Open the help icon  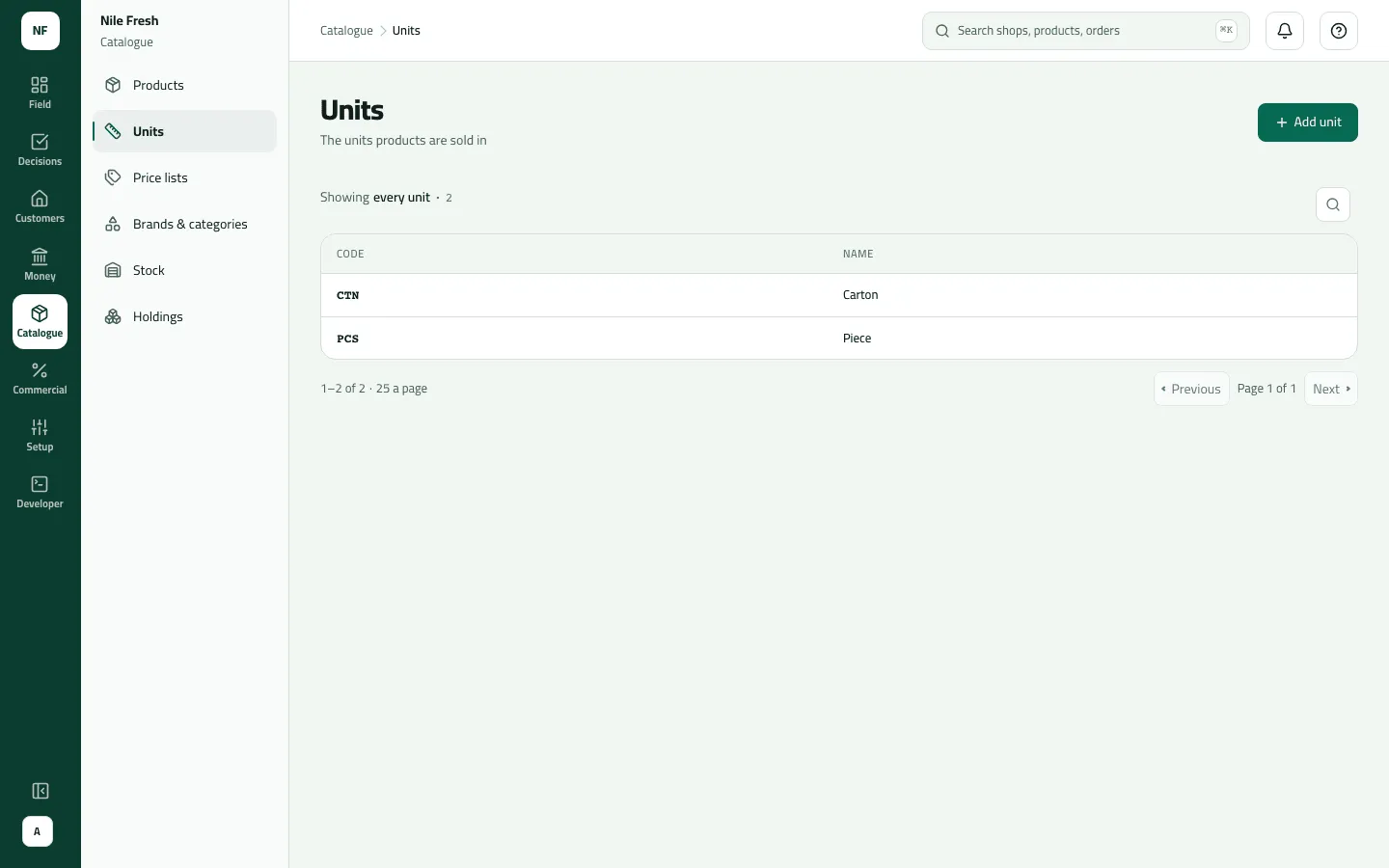coord(1339,31)
